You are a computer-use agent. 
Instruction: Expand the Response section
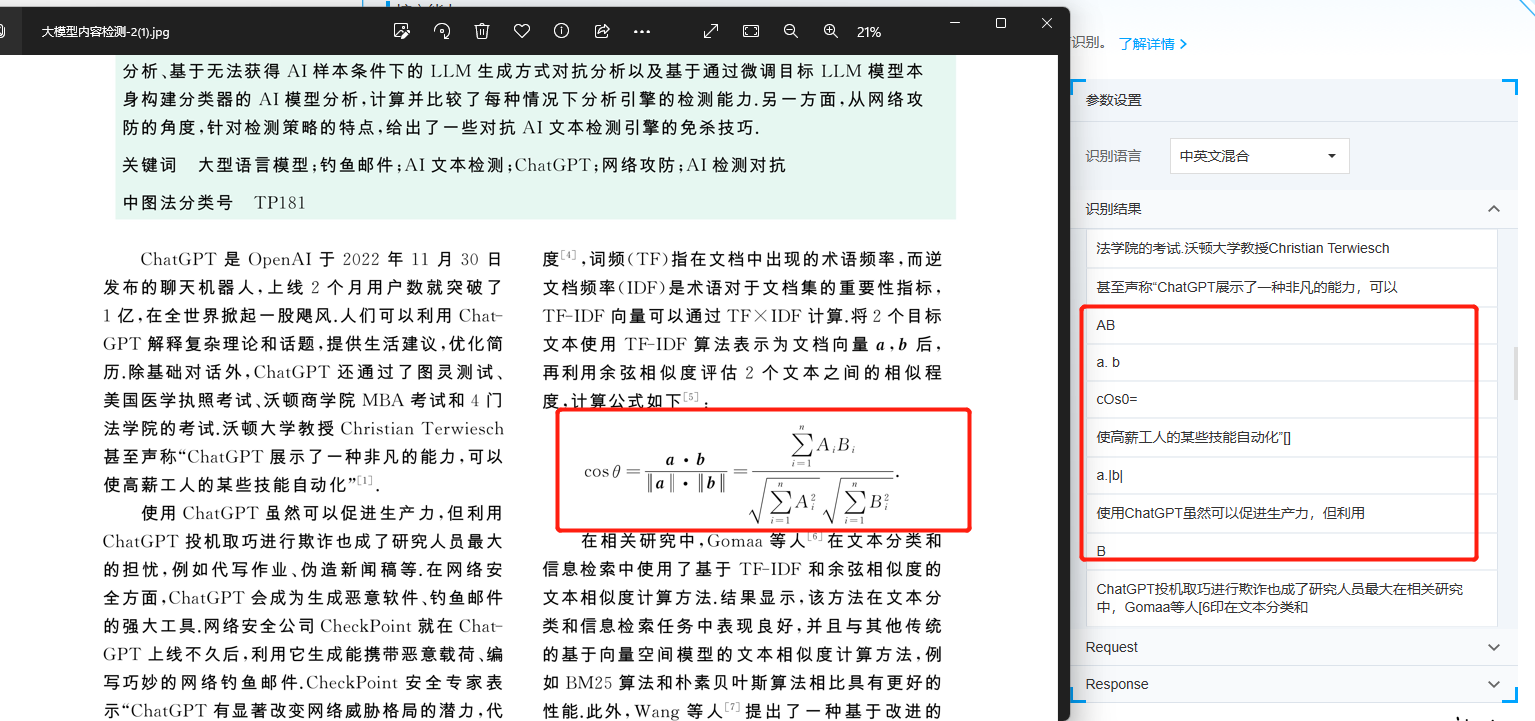(x=1493, y=684)
